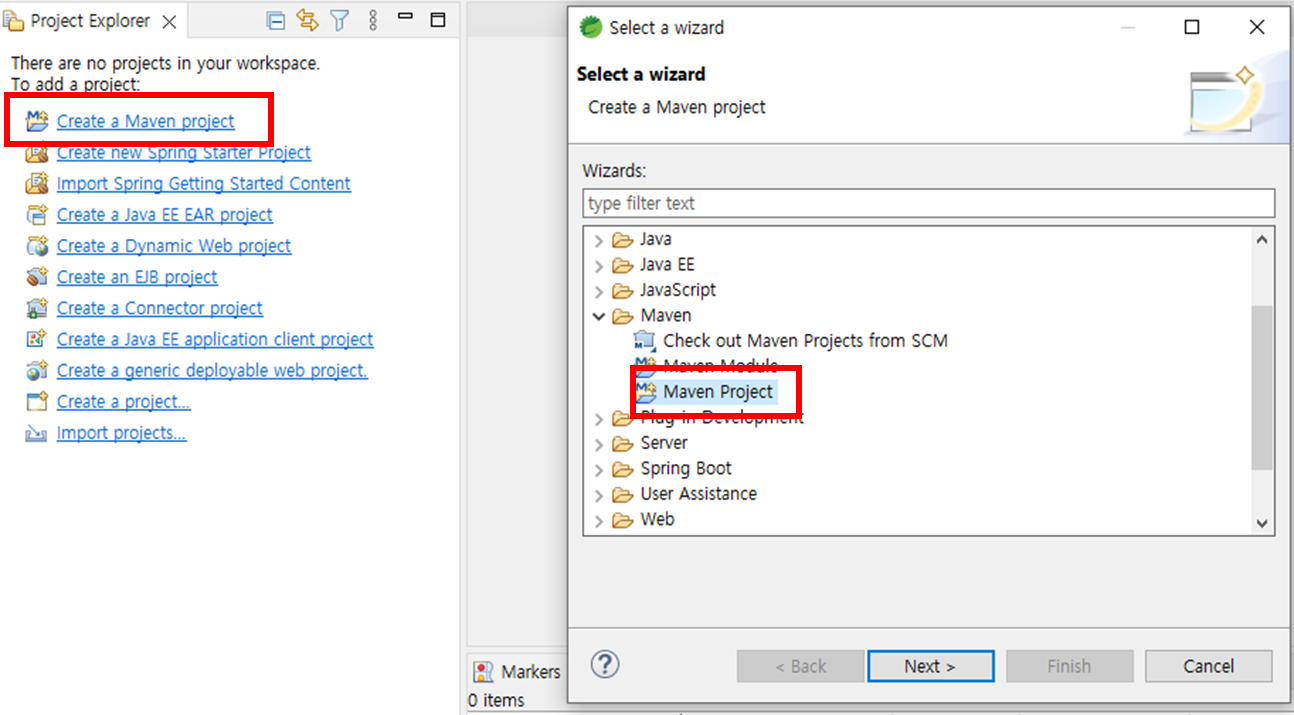Click wizard list scrollbar down arrow

(x=1262, y=523)
